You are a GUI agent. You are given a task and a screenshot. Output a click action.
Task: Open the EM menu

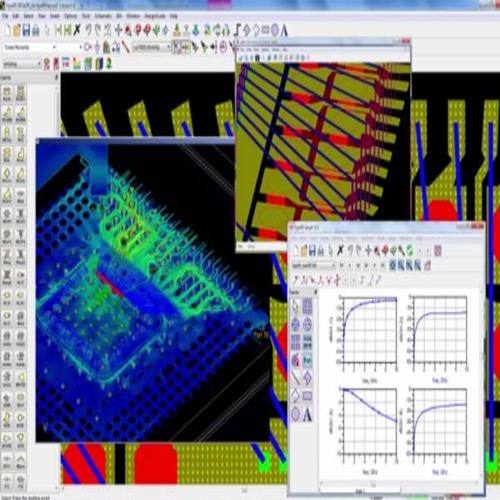point(119,16)
